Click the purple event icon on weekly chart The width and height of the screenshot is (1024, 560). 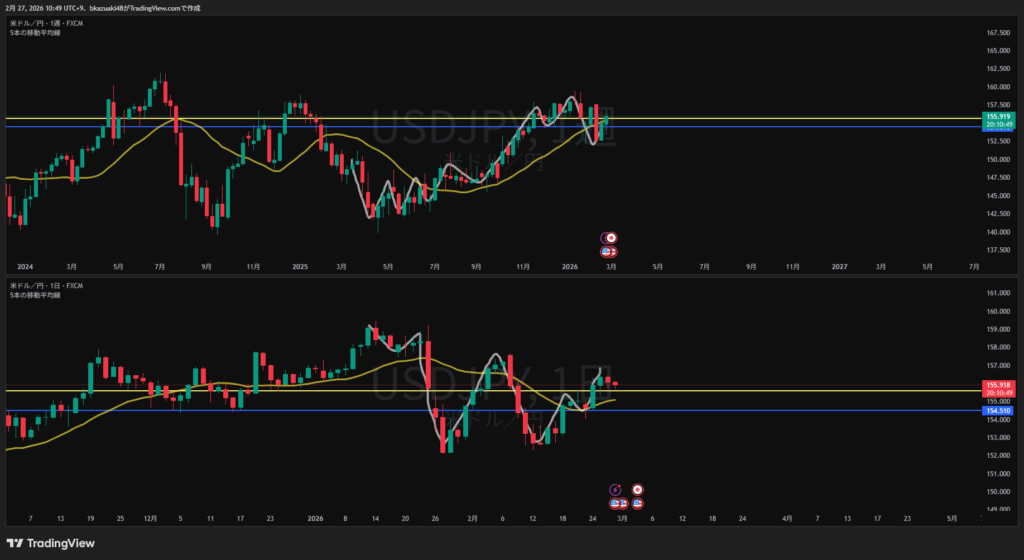coord(605,238)
